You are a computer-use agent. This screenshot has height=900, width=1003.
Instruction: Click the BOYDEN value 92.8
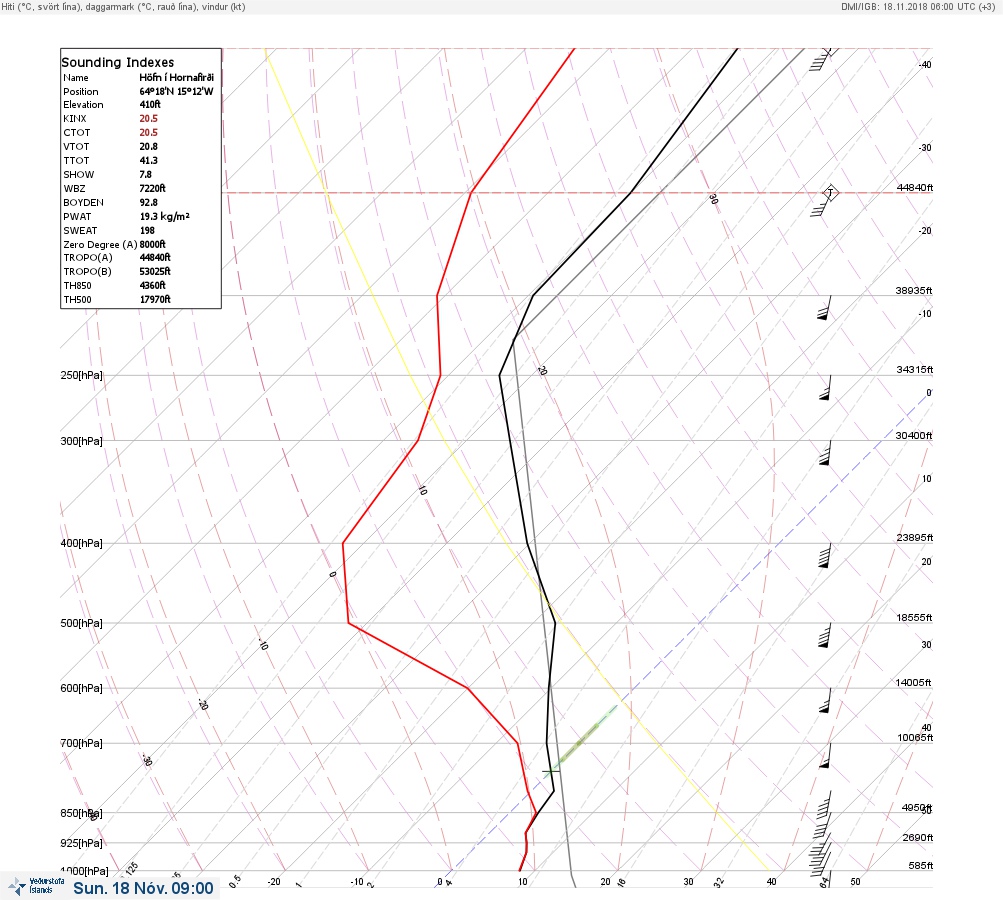pos(148,203)
